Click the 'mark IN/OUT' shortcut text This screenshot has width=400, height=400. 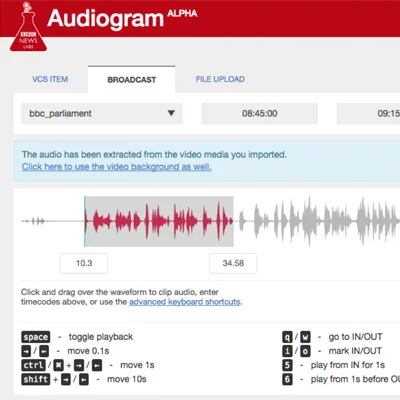355,351
